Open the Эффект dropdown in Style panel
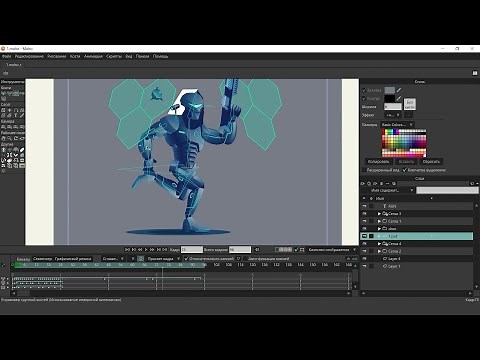Screen dimensions: 480x360 pyautogui.click(x=393, y=115)
